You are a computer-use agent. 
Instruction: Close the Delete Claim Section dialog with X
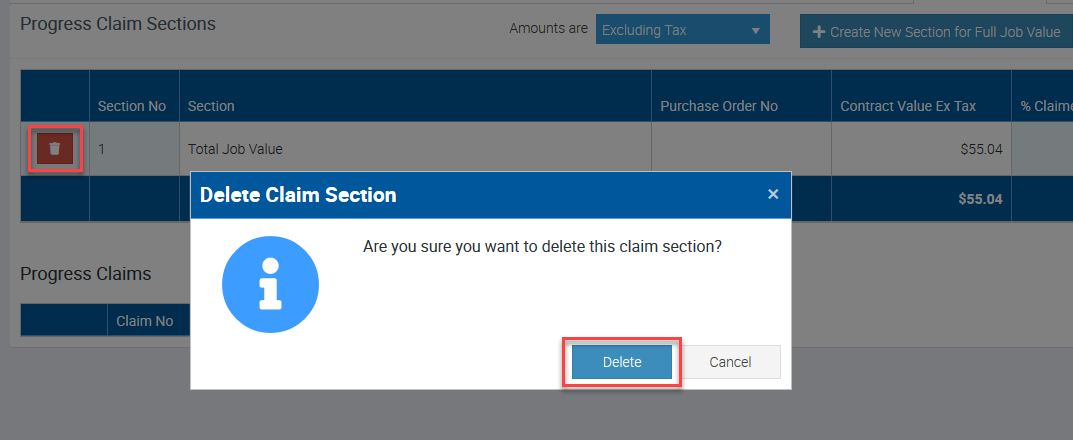[x=773, y=194]
